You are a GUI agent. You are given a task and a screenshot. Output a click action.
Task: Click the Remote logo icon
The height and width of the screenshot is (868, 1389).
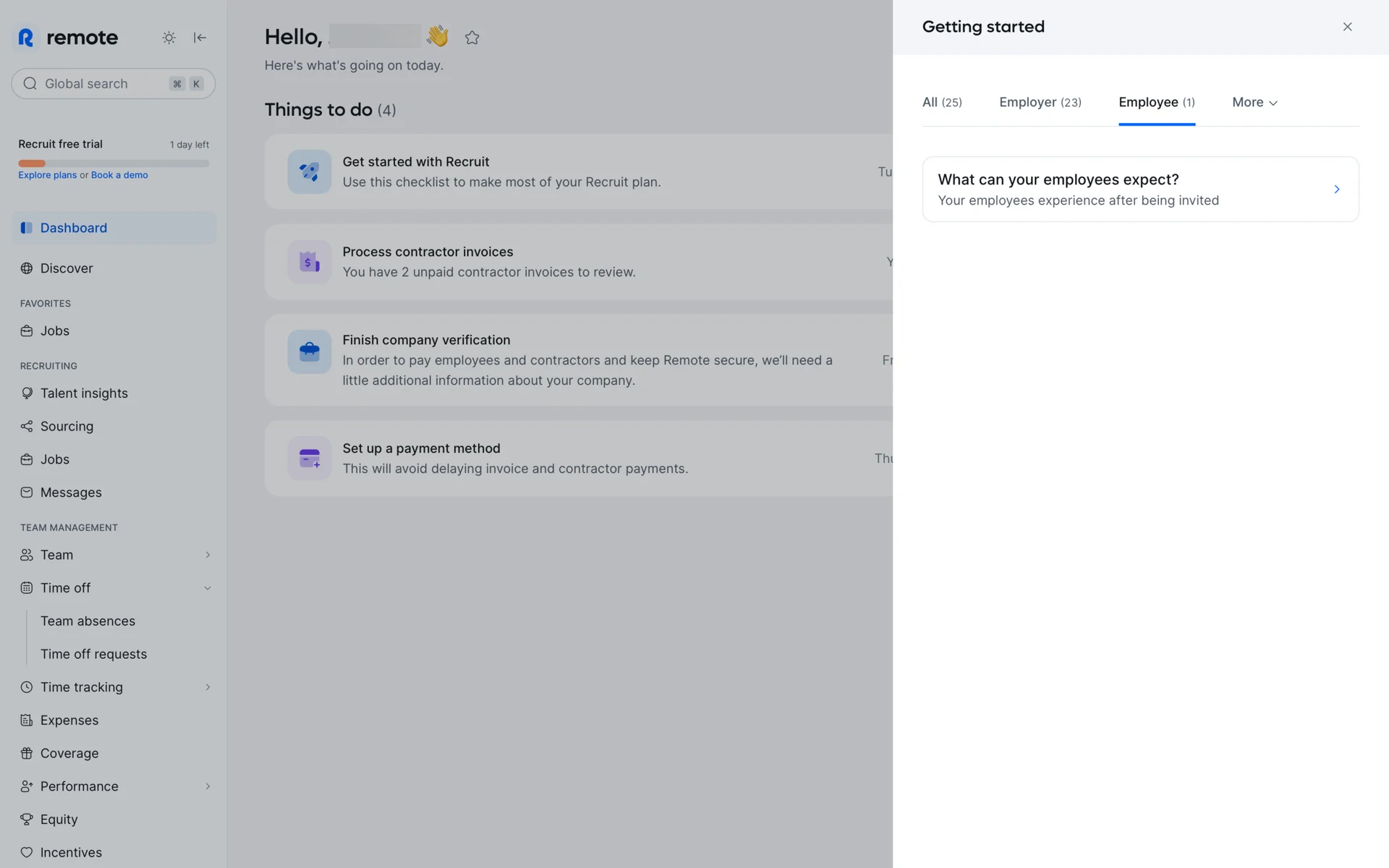pyautogui.click(x=26, y=38)
